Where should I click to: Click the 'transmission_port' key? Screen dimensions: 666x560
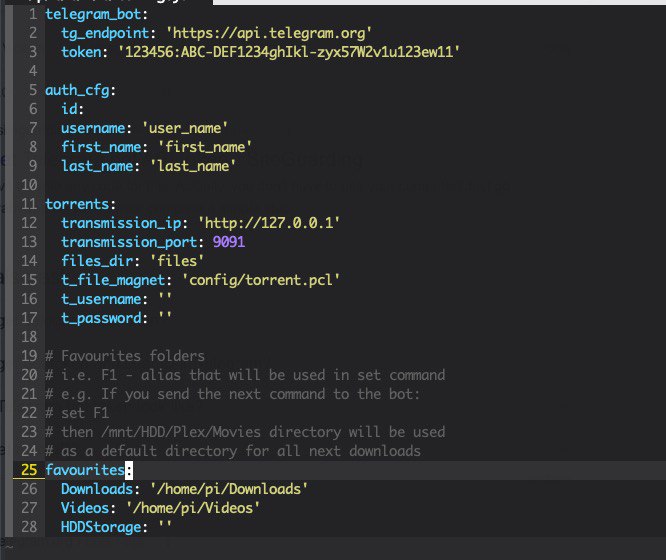[x=129, y=242]
